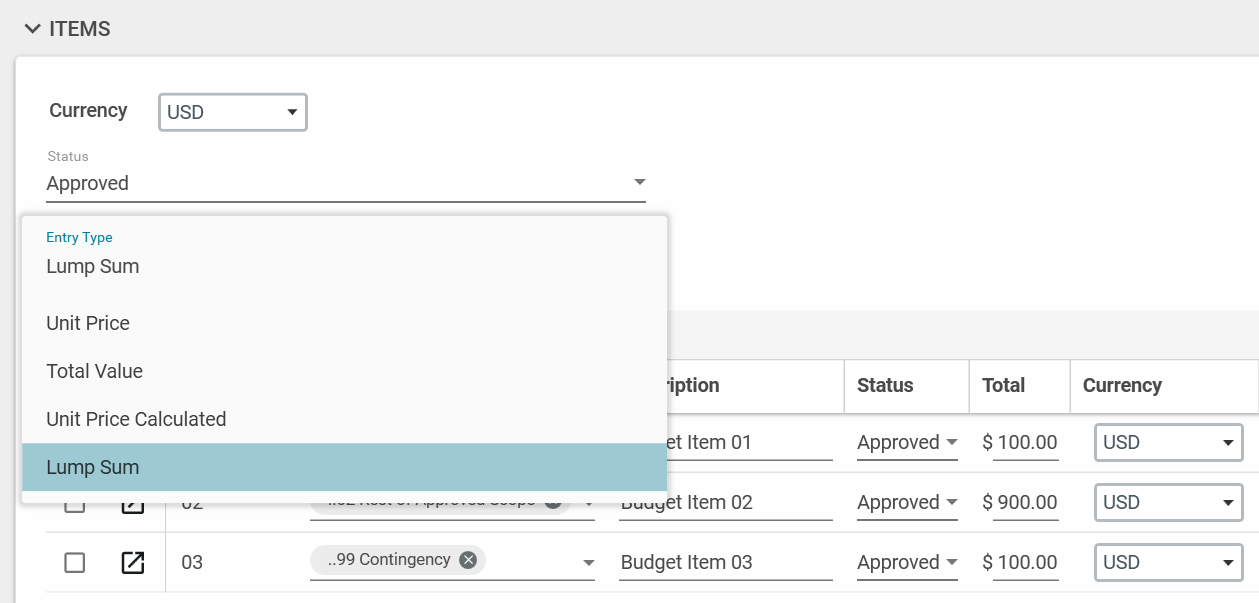
Task: Open the top Currency USD dropdown
Action: [232, 112]
